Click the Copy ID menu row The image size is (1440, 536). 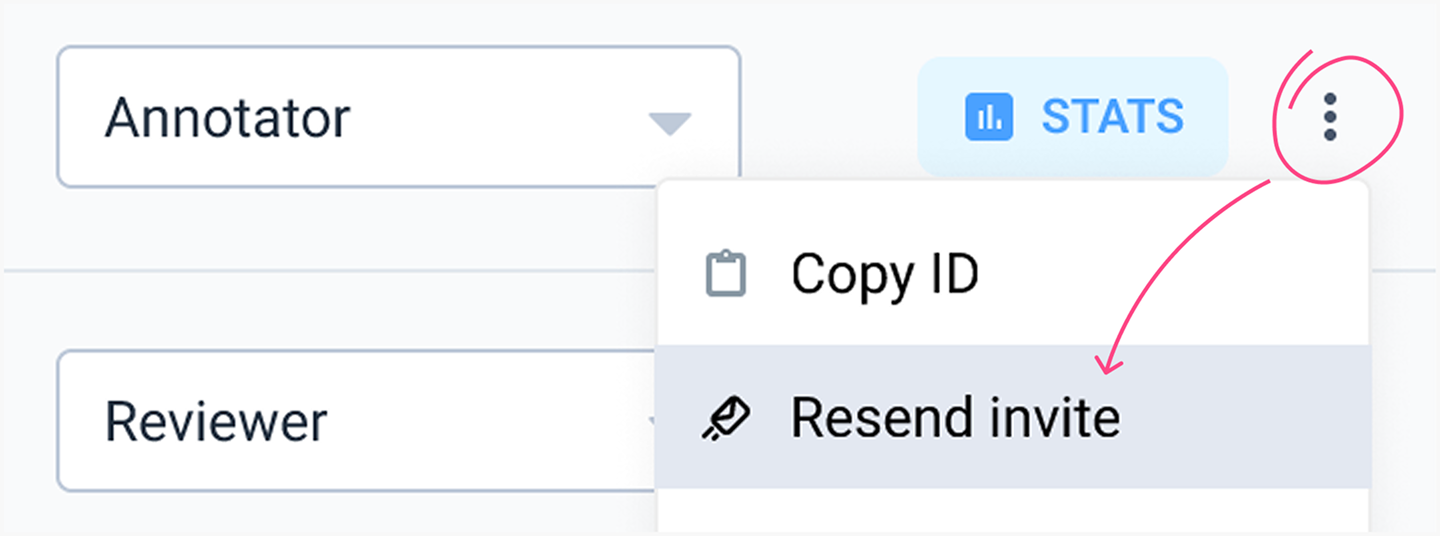[1010, 274]
